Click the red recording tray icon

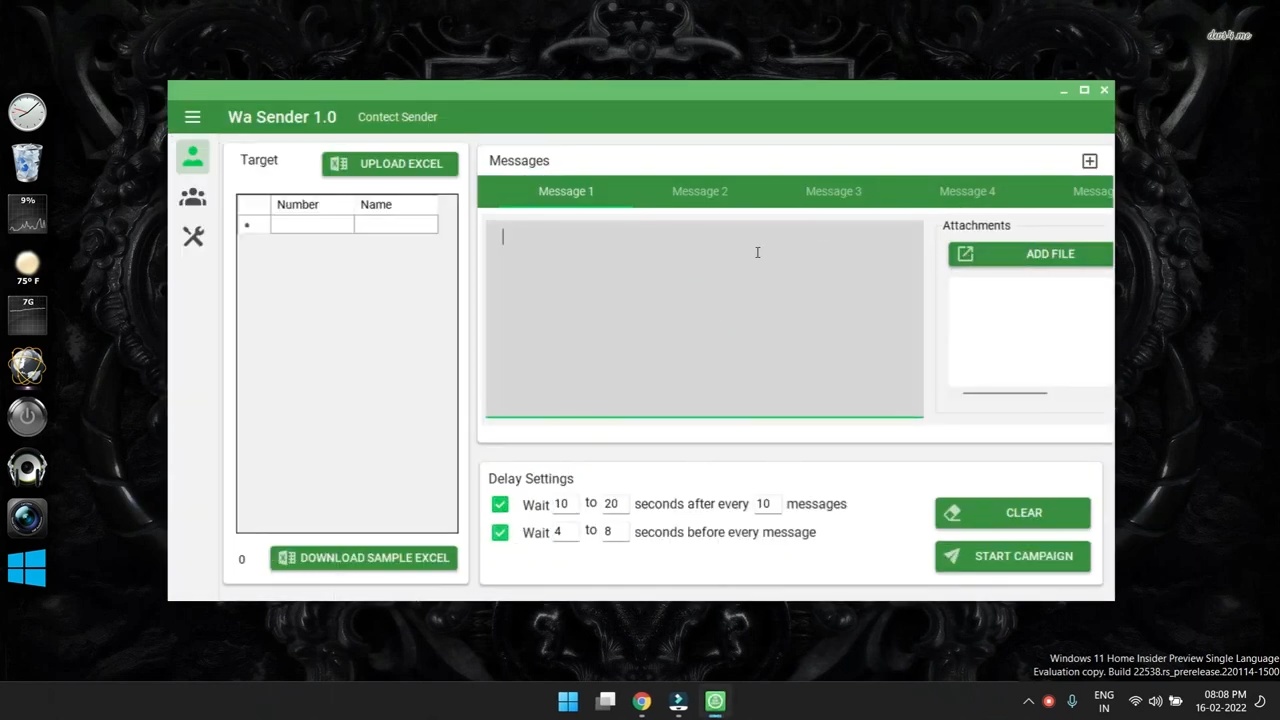click(1048, 701)
